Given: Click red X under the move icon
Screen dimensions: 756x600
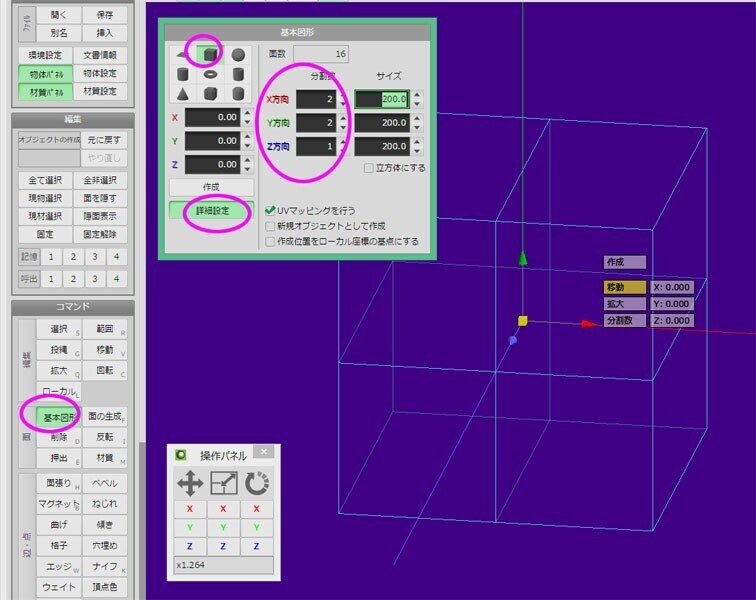Looking at the screenshot, I should 190,509.
